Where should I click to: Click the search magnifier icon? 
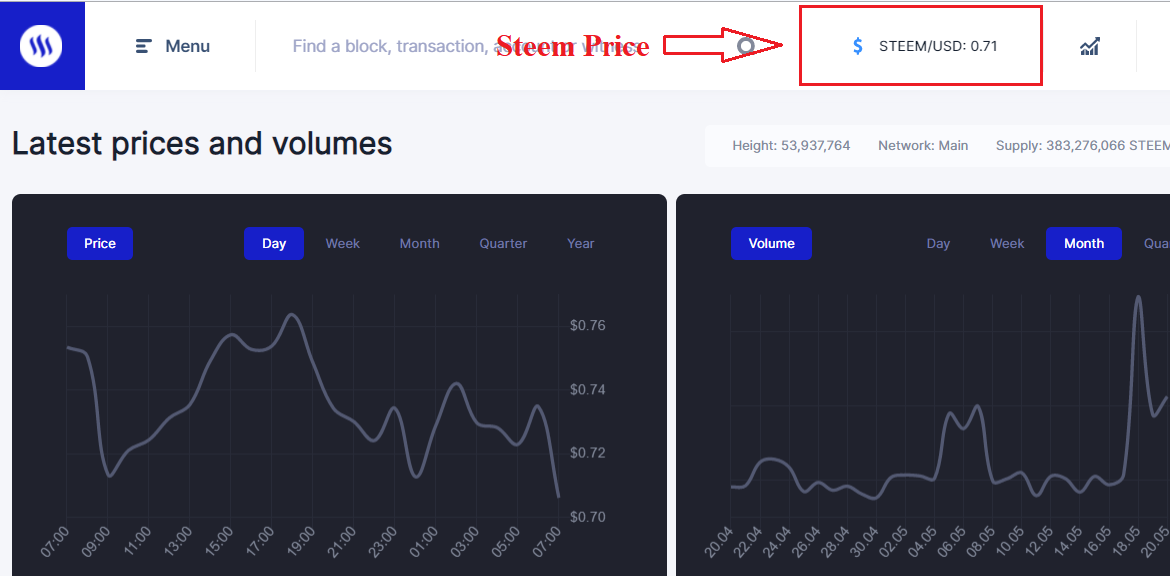pyautogui.click(x=746, y=46)
